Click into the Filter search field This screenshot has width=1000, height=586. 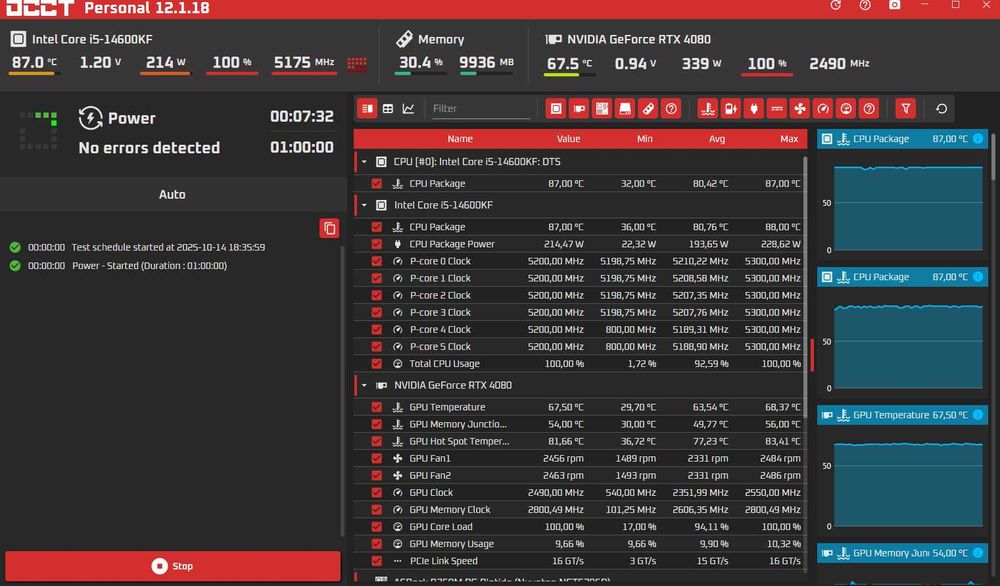(x=480, y=108)
